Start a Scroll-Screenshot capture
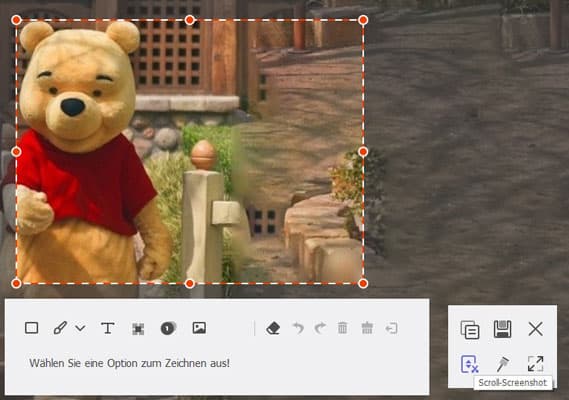Screen dimensions: 569x400 click(x=469, y=364)
